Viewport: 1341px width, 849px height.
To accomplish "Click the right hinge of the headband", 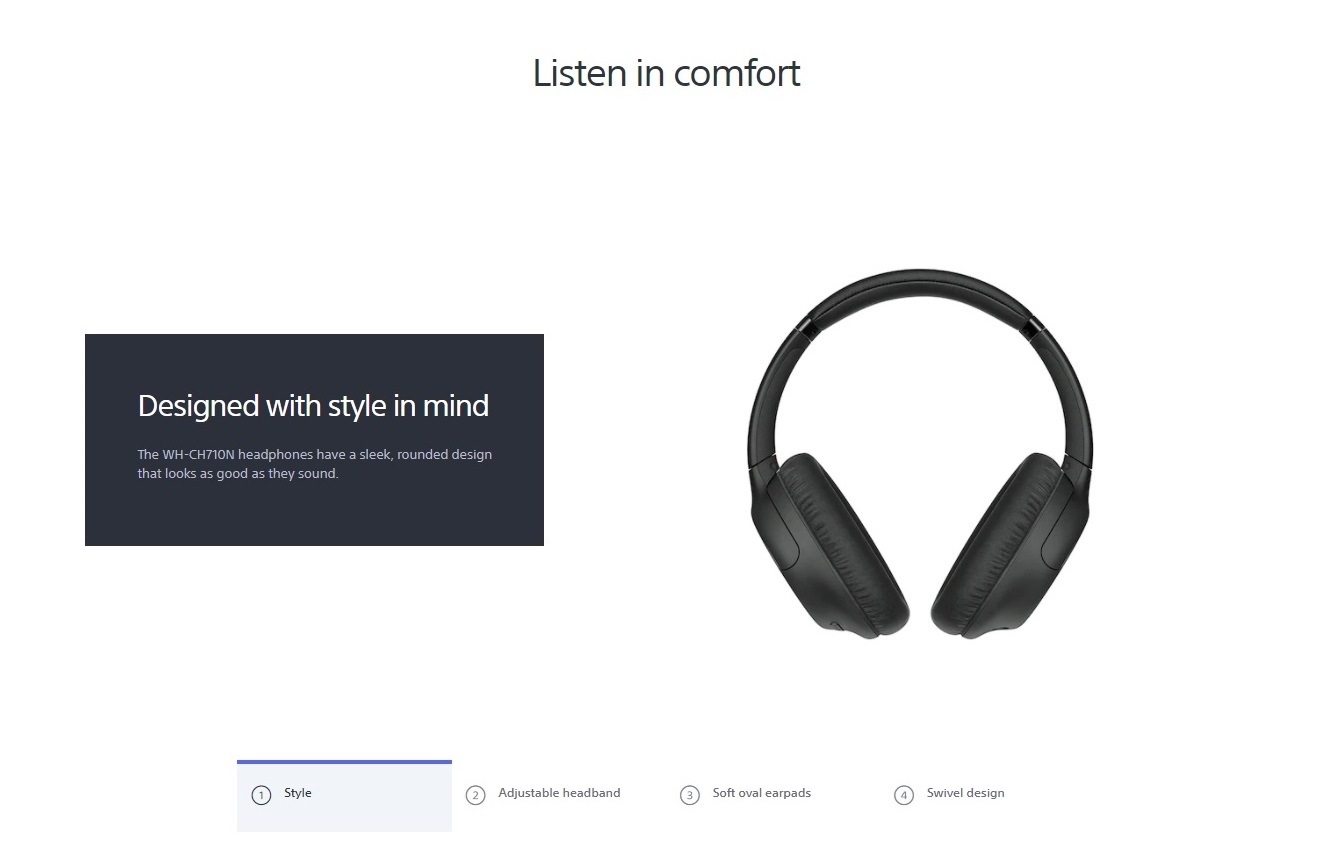I will coord(1032,325).
